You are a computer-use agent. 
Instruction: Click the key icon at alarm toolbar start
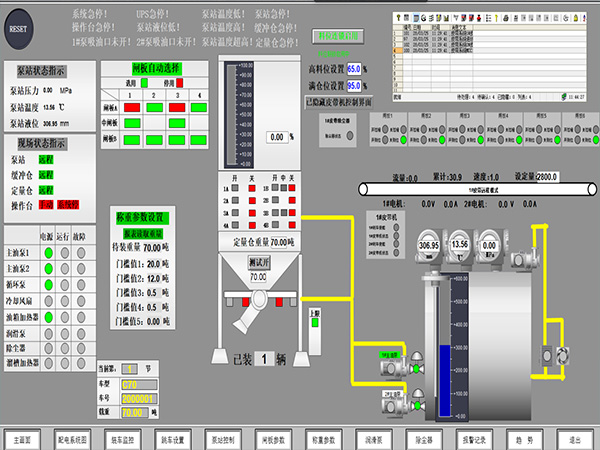click(x=398, y=18)
